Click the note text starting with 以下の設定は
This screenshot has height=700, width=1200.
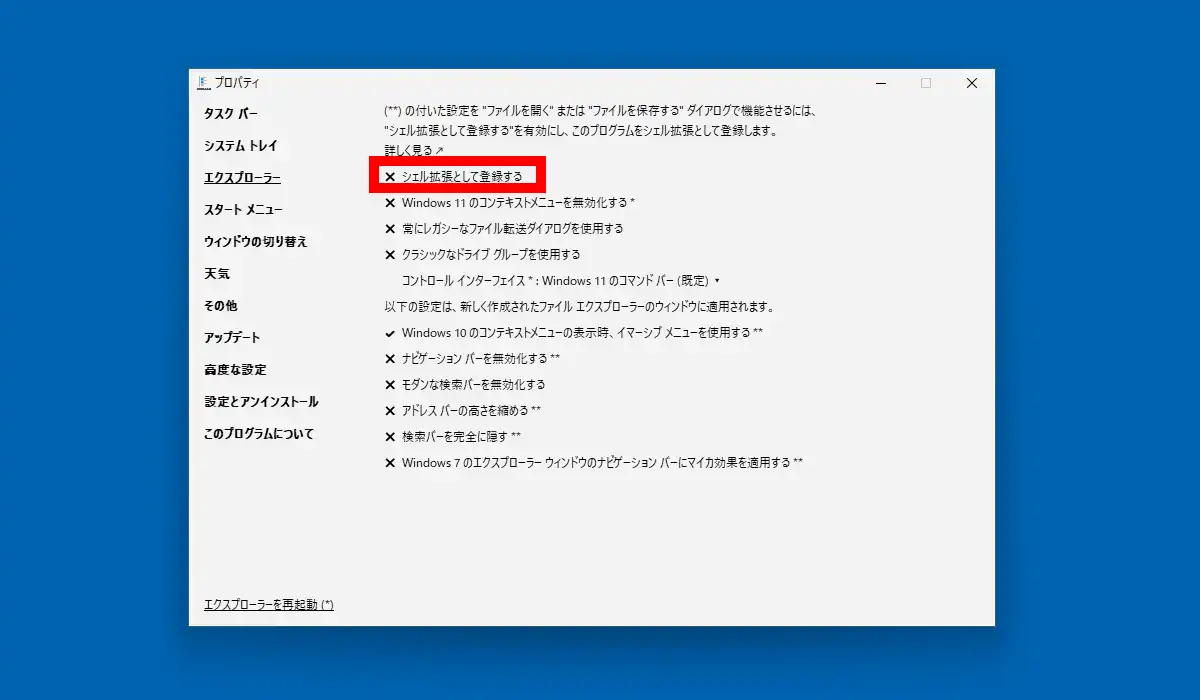[x=580, y=307]
